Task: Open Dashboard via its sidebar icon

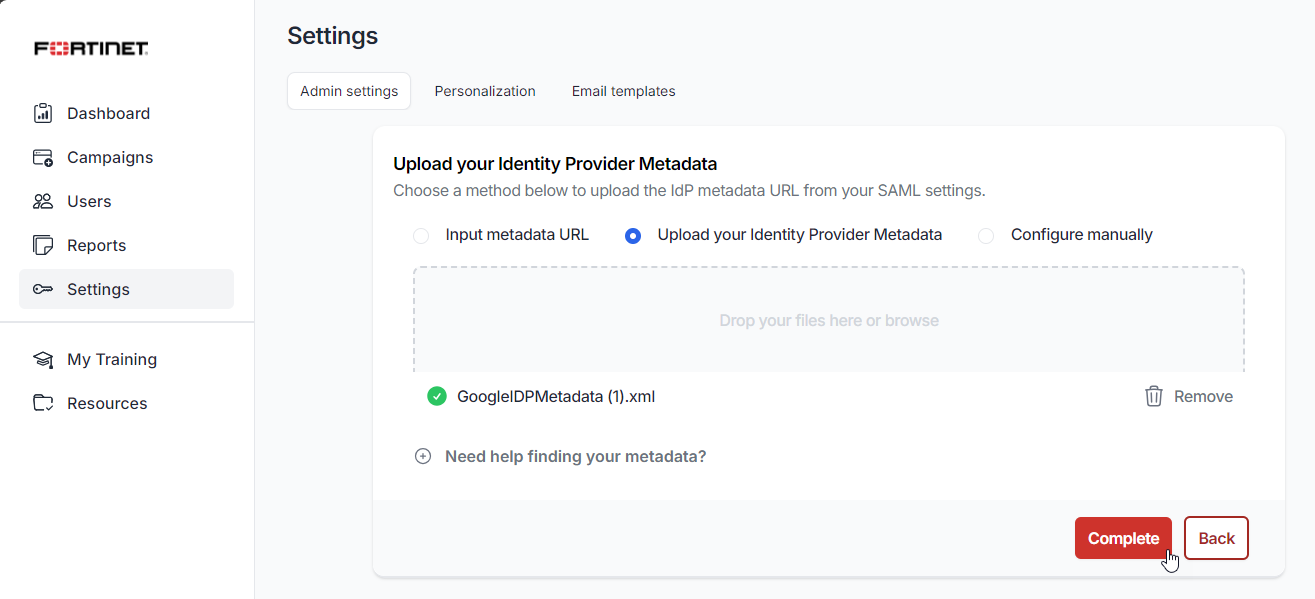Action: click(42, 113)
